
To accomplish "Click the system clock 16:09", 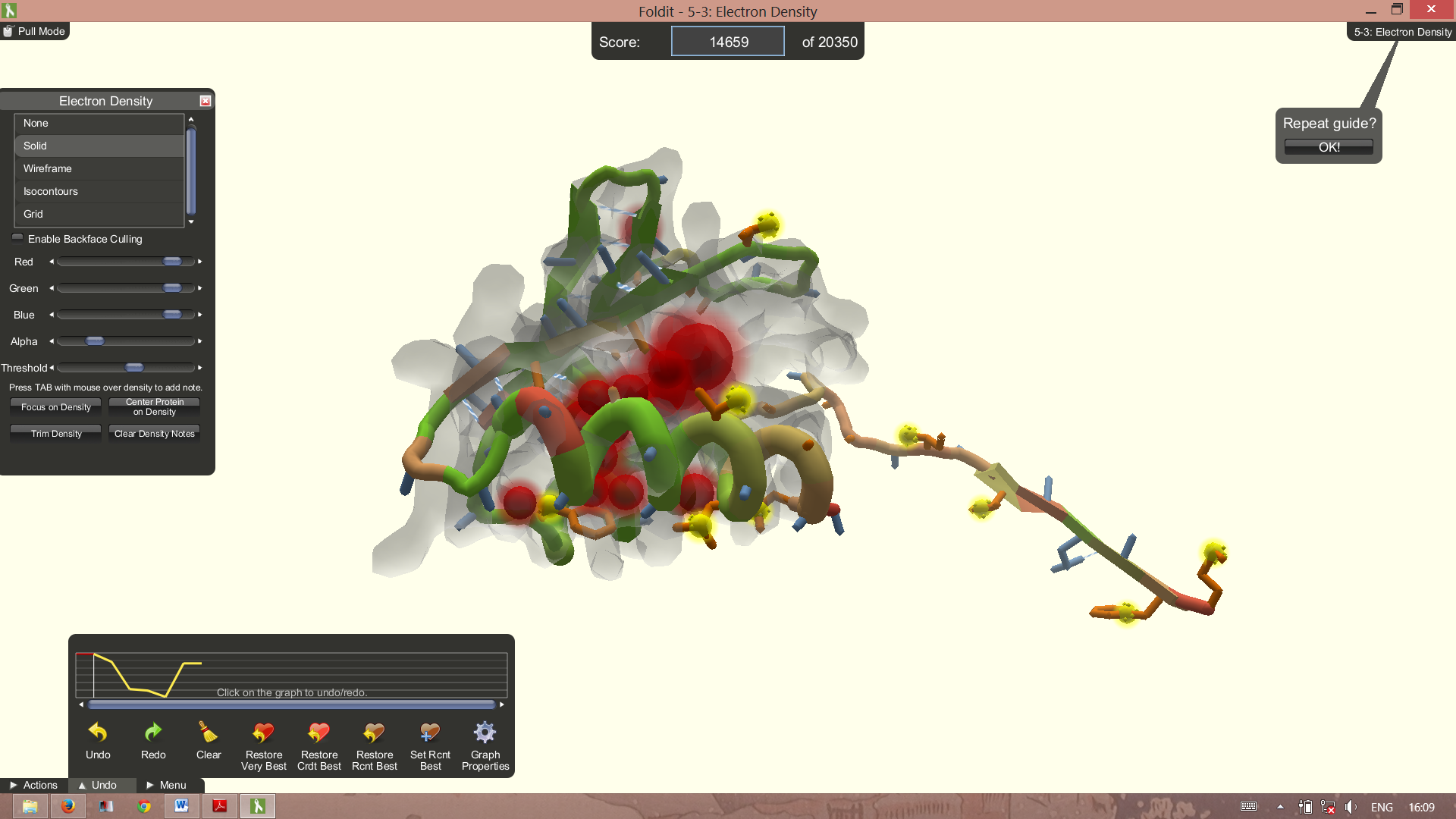I will point(1421,807).
